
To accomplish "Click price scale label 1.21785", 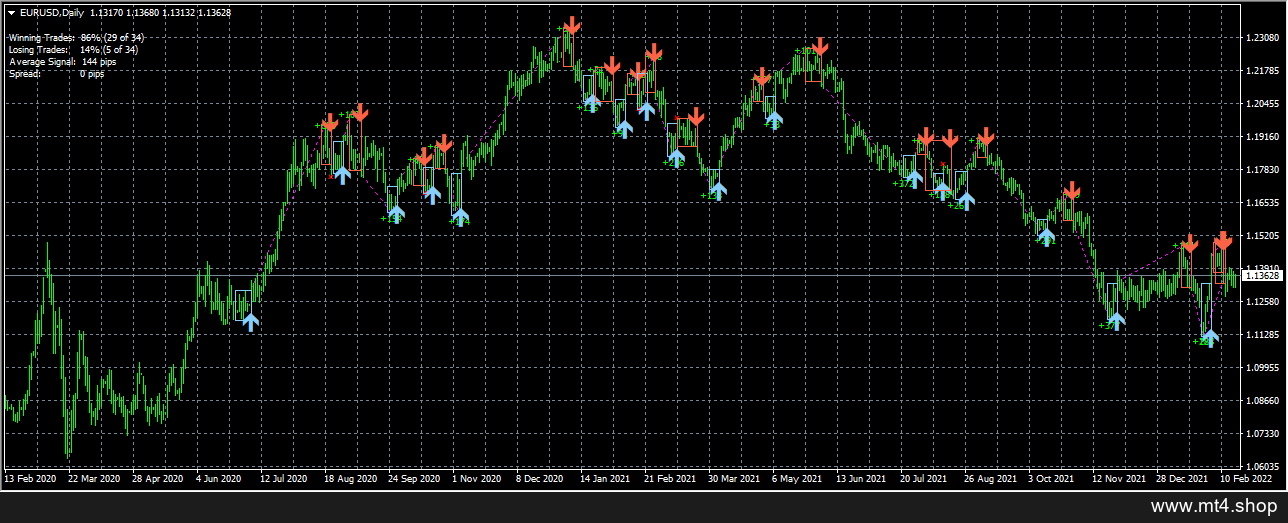I will click(1262, 71).
